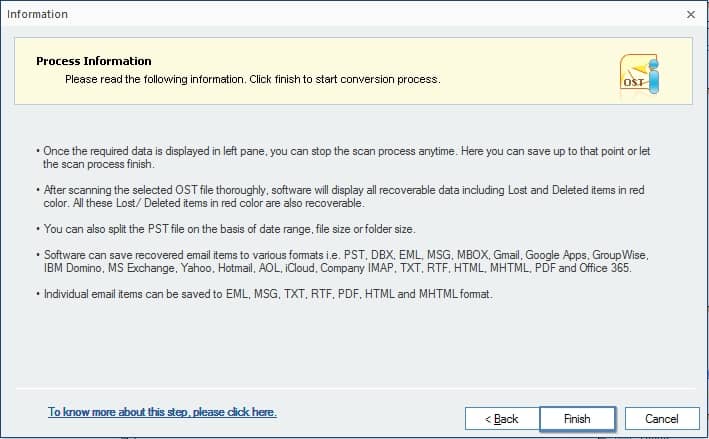Click the 'Information' window title text
709x439 pixels.
point(38,14)
